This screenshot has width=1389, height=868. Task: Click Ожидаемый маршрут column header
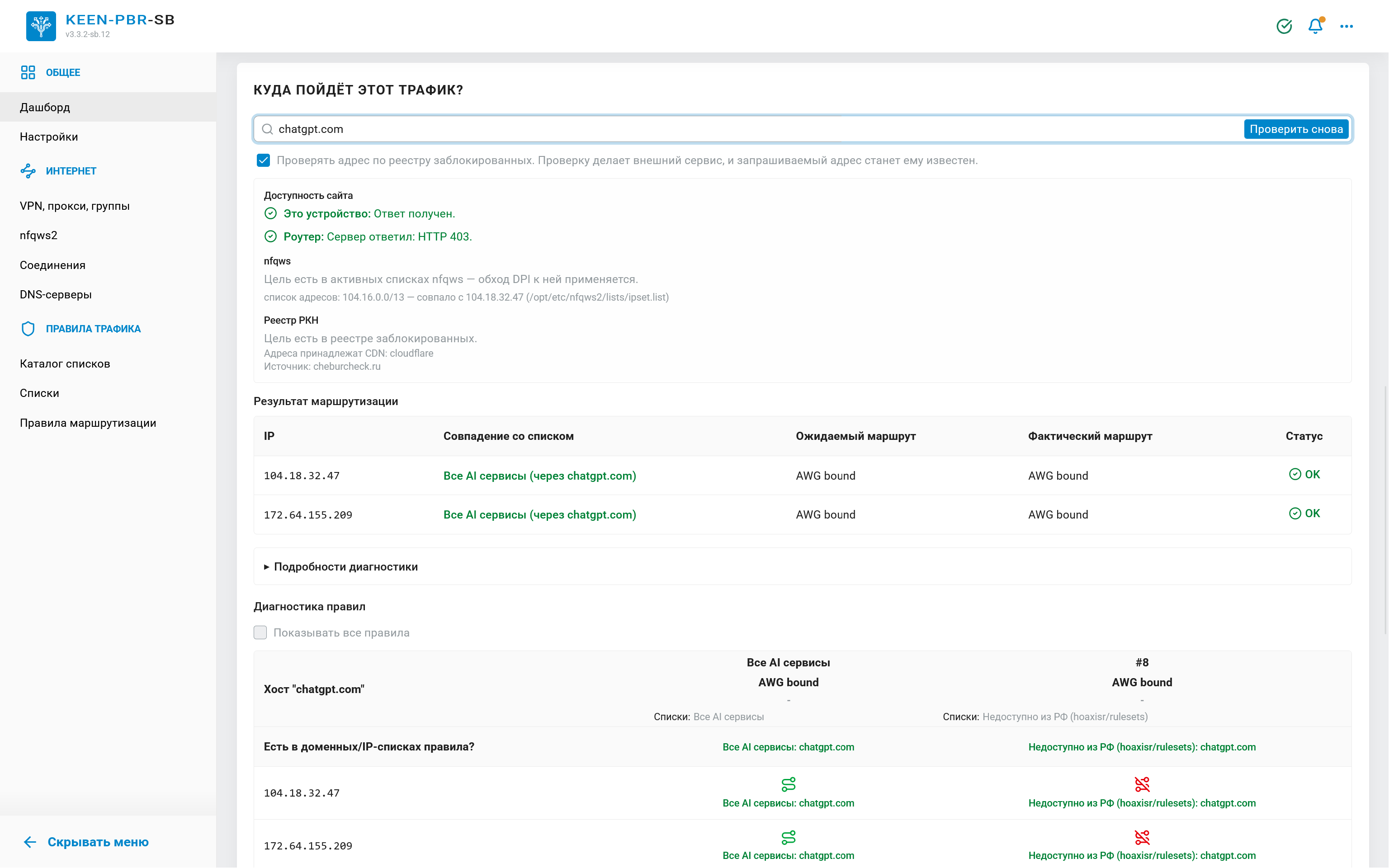pos(856,436)
